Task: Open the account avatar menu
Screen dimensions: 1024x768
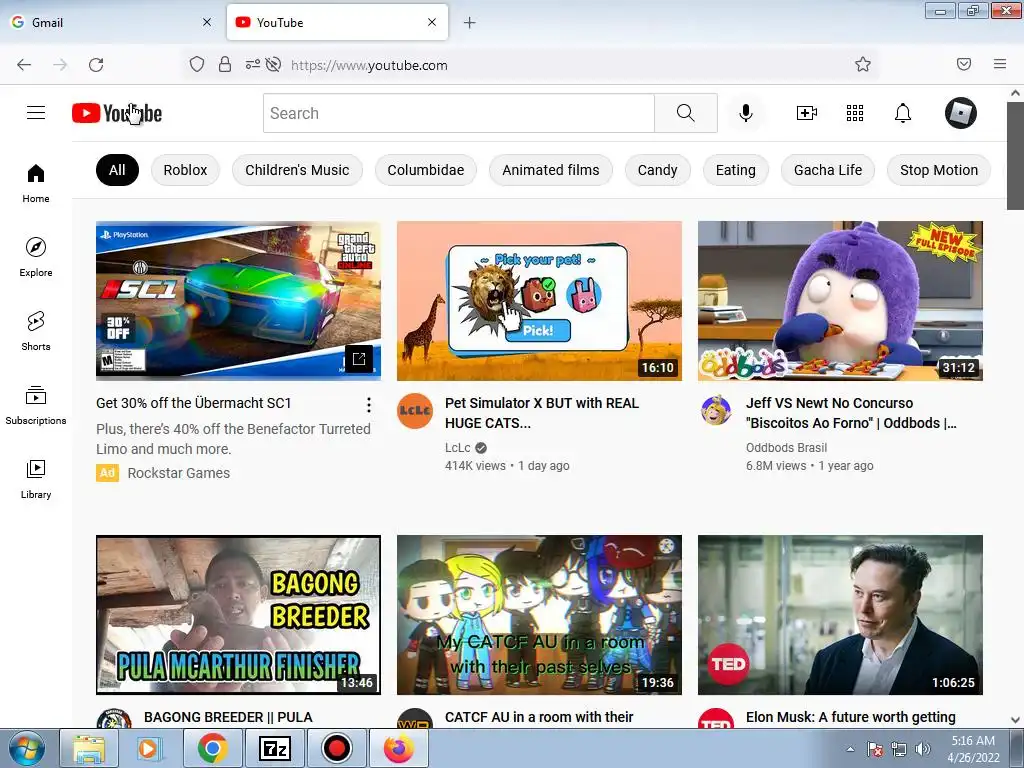Action: pos(961,113)
